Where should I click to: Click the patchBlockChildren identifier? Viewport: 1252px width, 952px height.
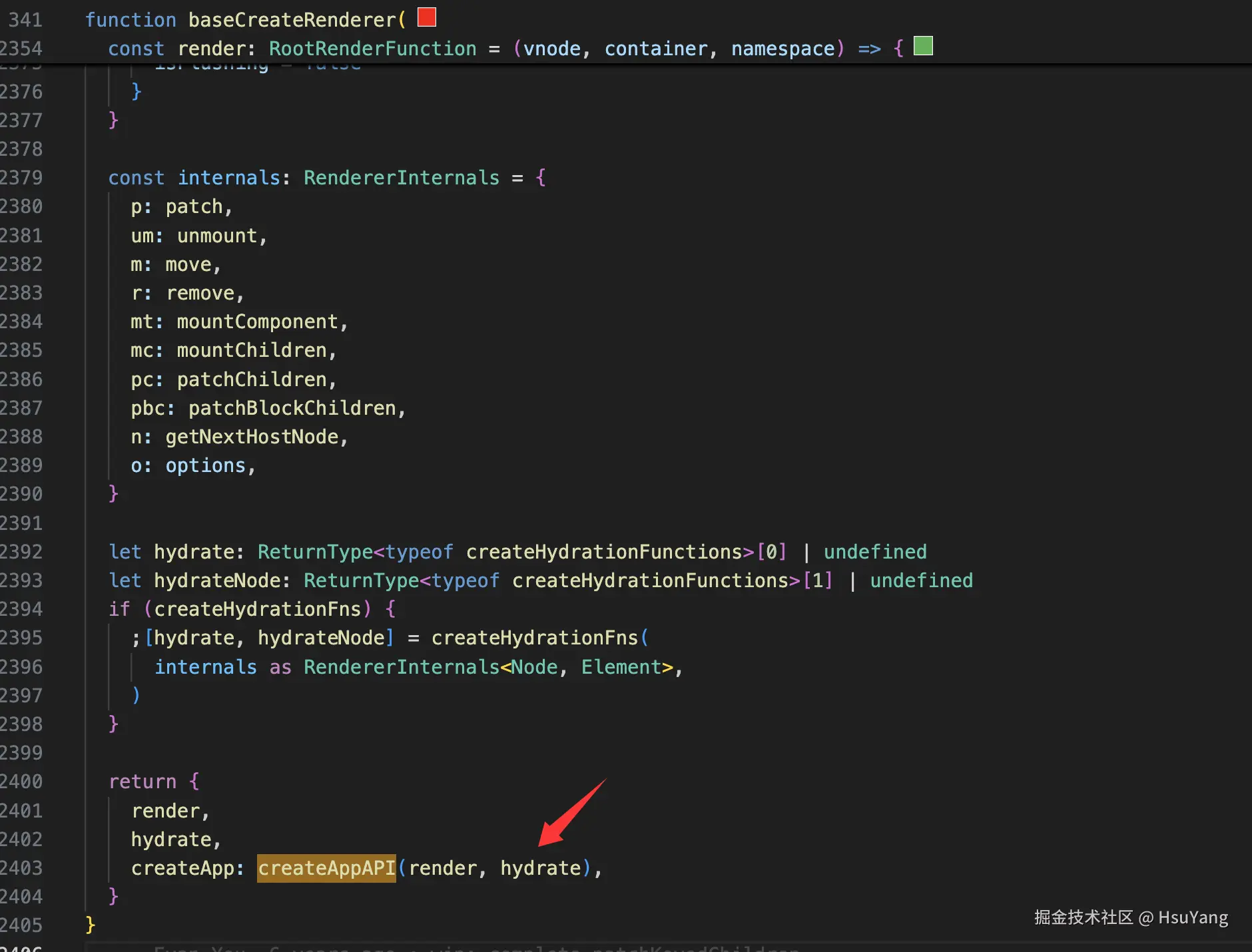coord(292,408)
